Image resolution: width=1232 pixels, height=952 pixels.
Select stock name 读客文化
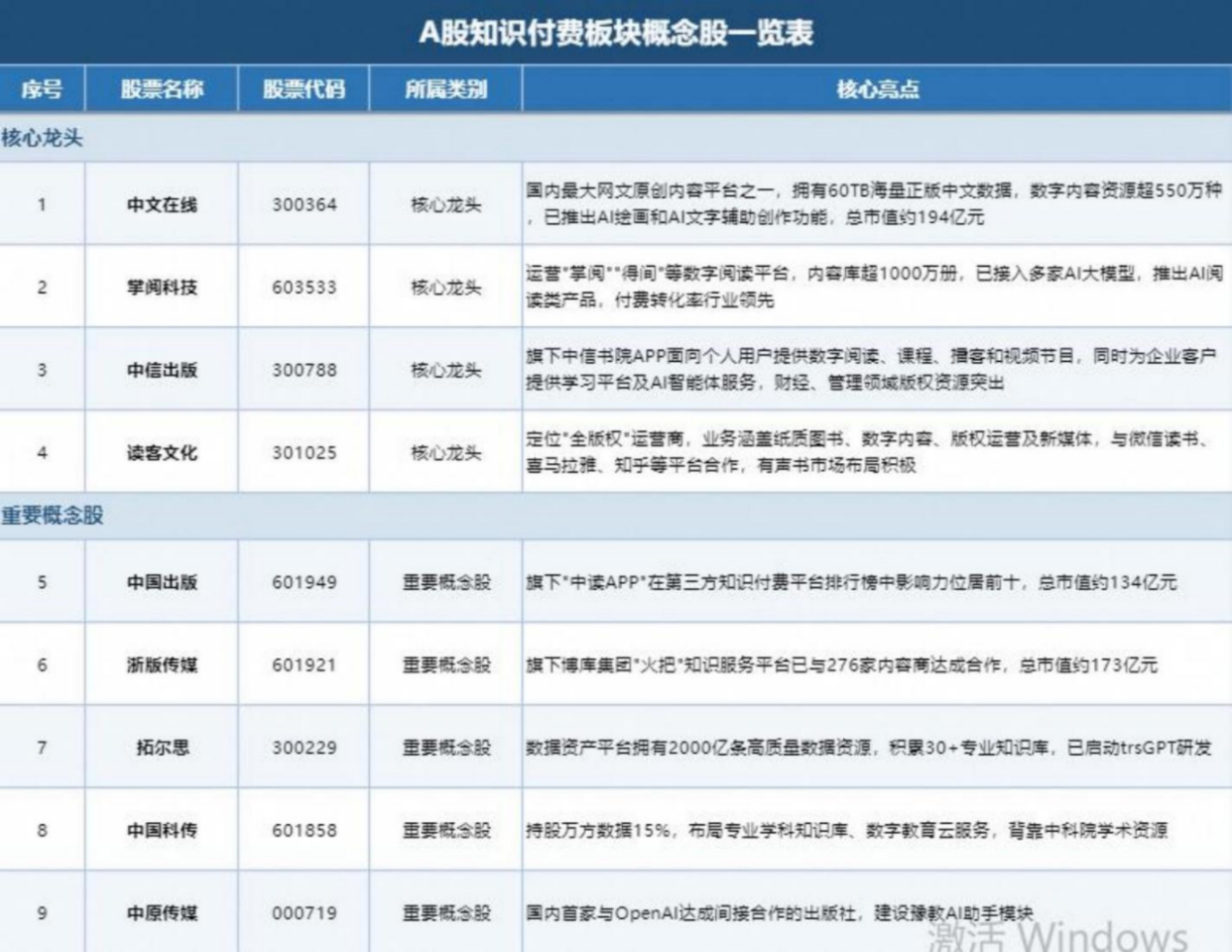162,452
